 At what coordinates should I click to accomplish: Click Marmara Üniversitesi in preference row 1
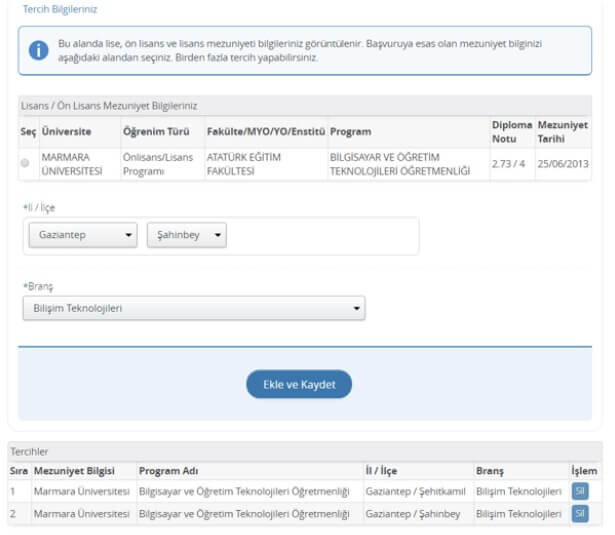(82, 491)
